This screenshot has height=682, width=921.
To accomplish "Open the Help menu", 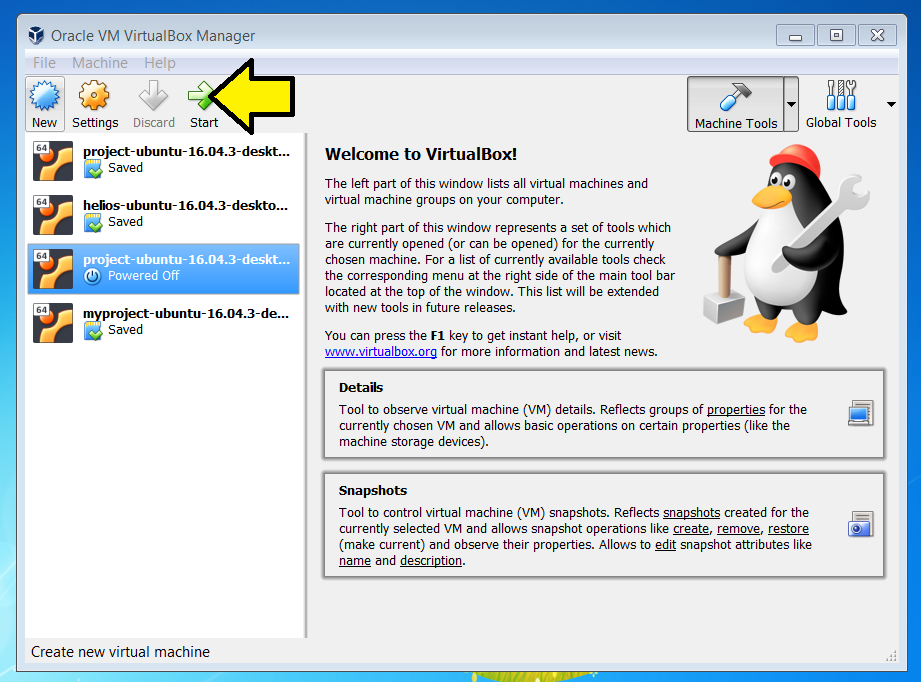I will tap(160, 63).
